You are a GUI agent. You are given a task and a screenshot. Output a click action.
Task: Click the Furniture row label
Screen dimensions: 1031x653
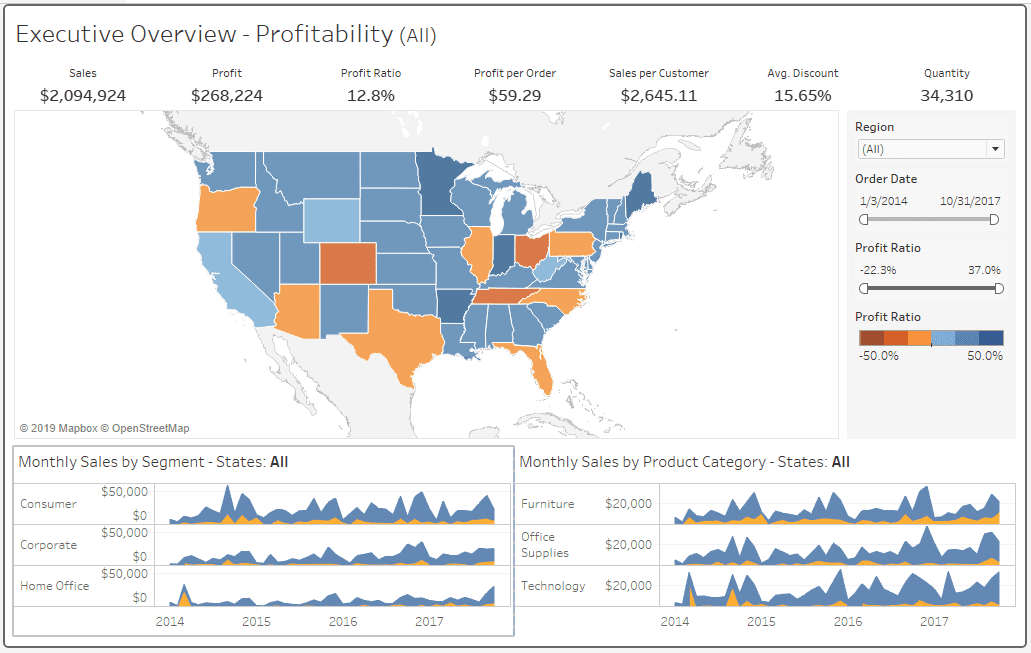point(548,504)
